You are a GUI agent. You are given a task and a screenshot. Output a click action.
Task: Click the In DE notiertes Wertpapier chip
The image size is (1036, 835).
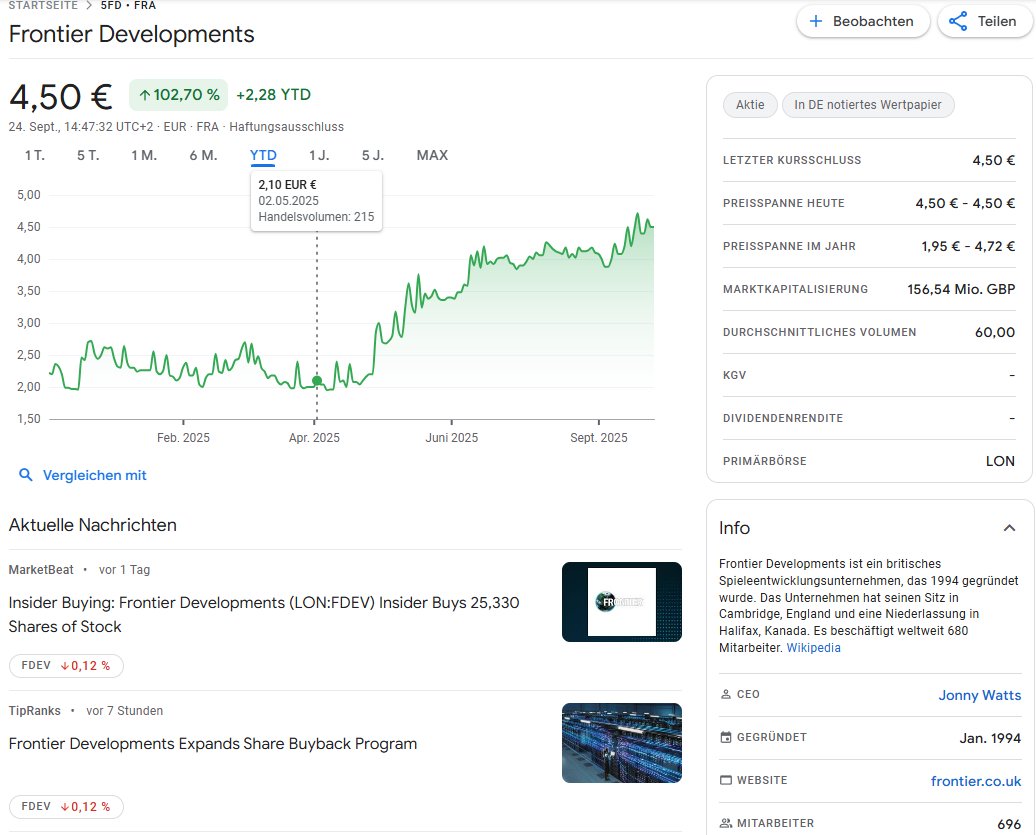[x=868, y=105]
